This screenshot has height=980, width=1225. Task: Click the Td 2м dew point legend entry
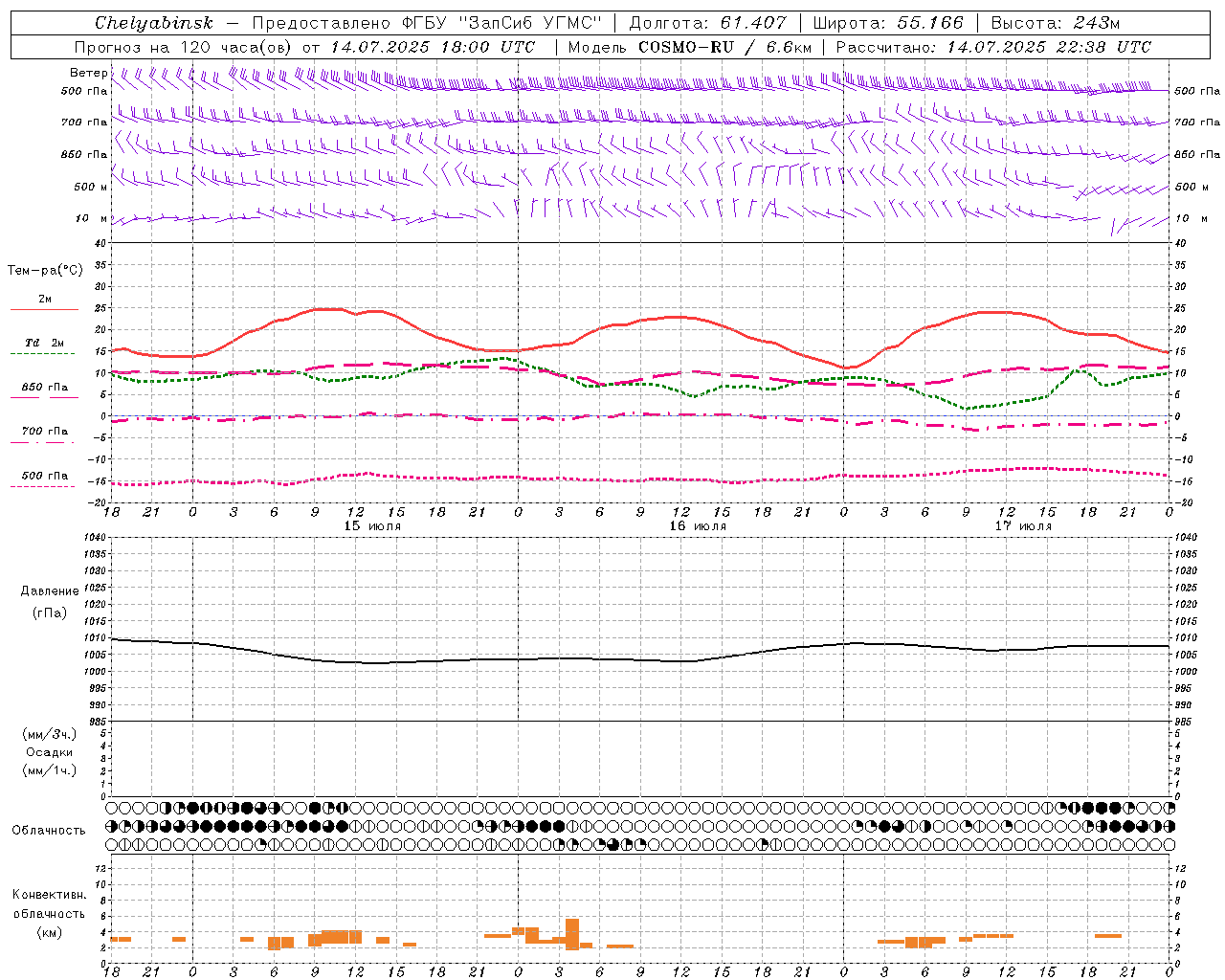pyautogui.click(x=45, y=343)
